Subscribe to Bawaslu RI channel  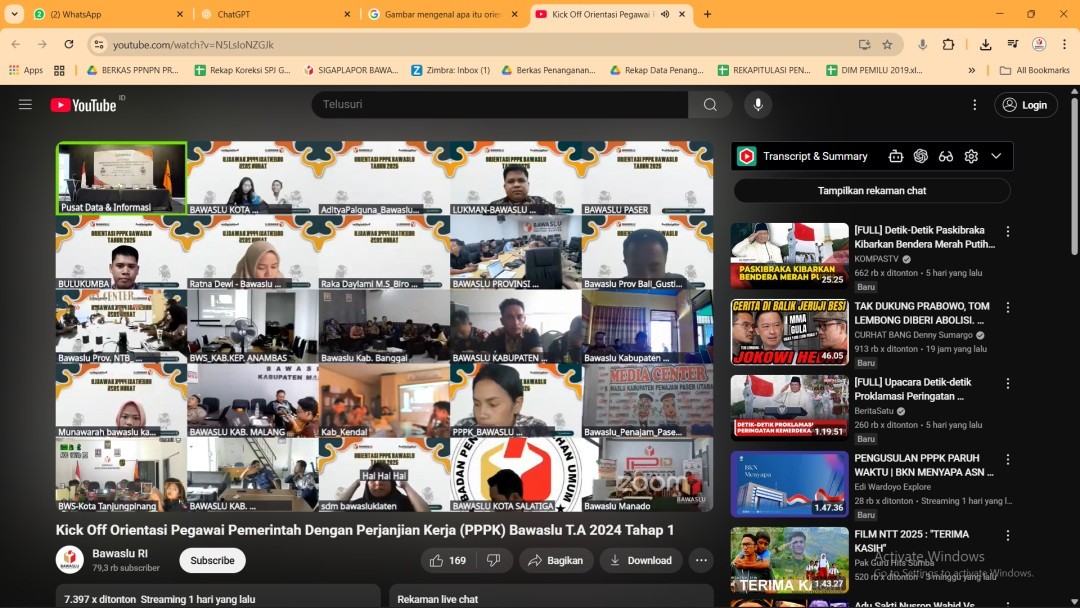point(211,560)
